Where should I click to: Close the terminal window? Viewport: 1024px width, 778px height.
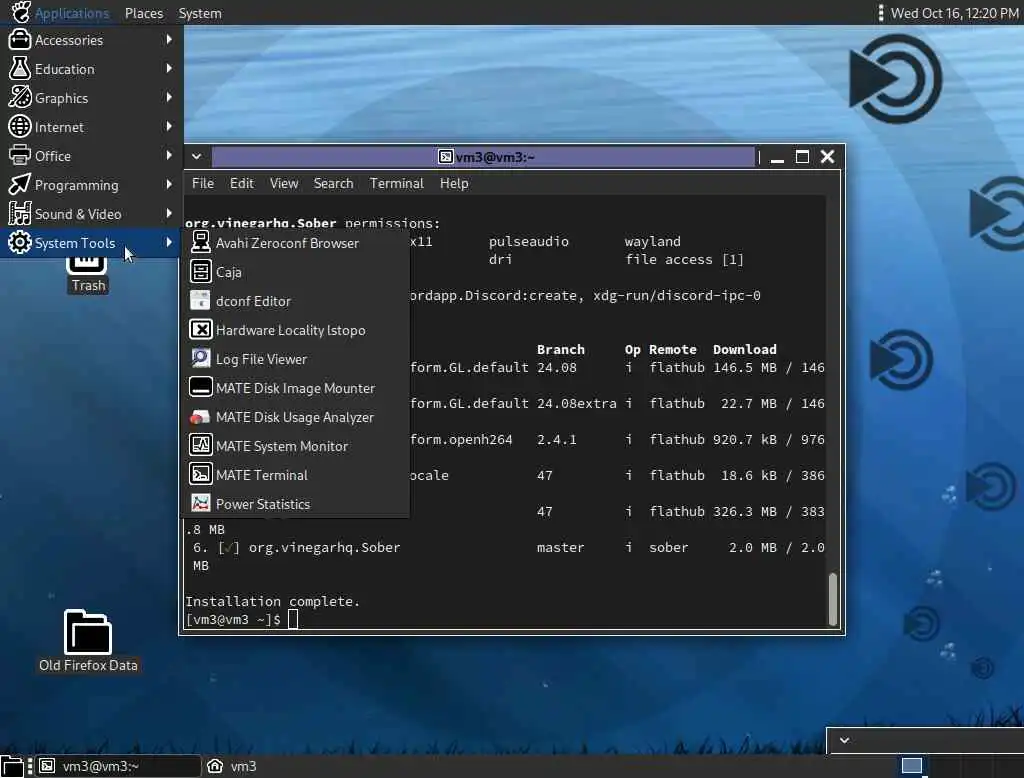pyautogui.click(x=827, y=157)
